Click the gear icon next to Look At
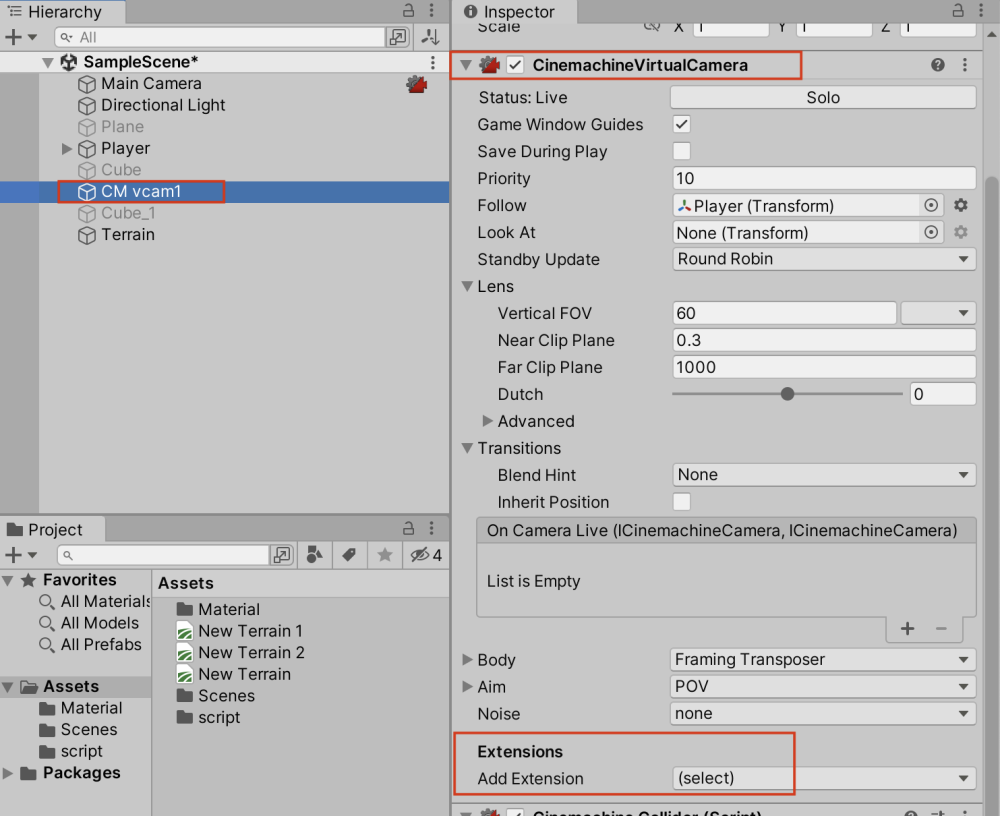Screen dimensions: 1000x816 tap(959, 232)
